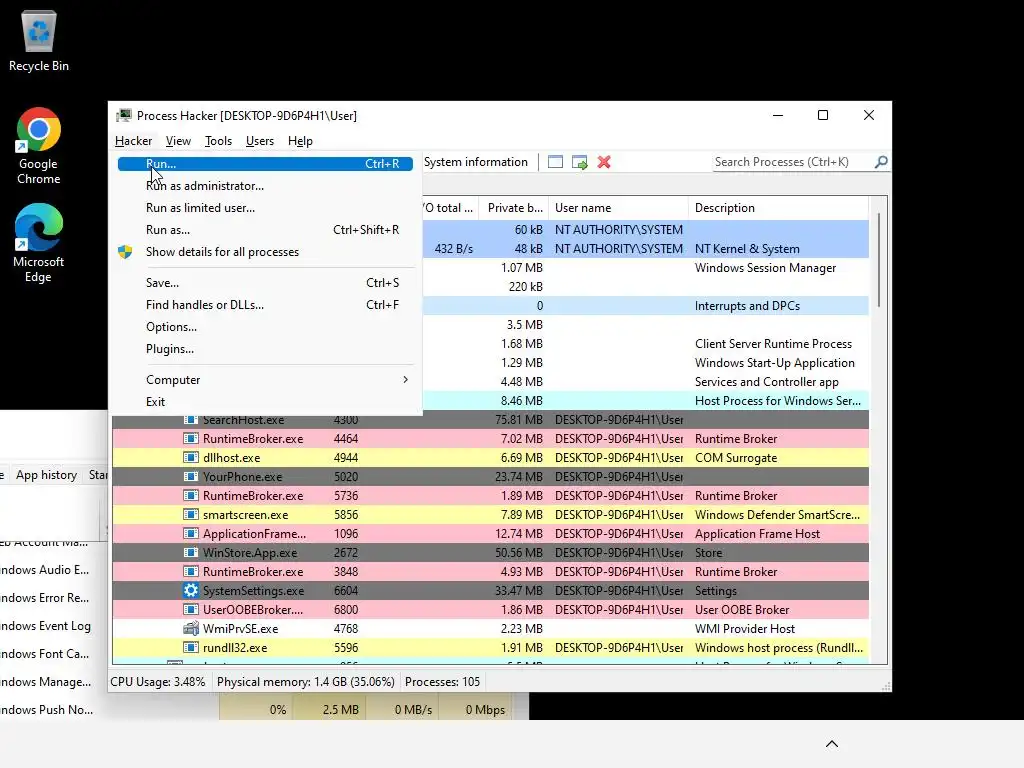The image size is (1024, 768).
Task: Click the smartscreen.exe process icon
Action: tap(191, 515)
